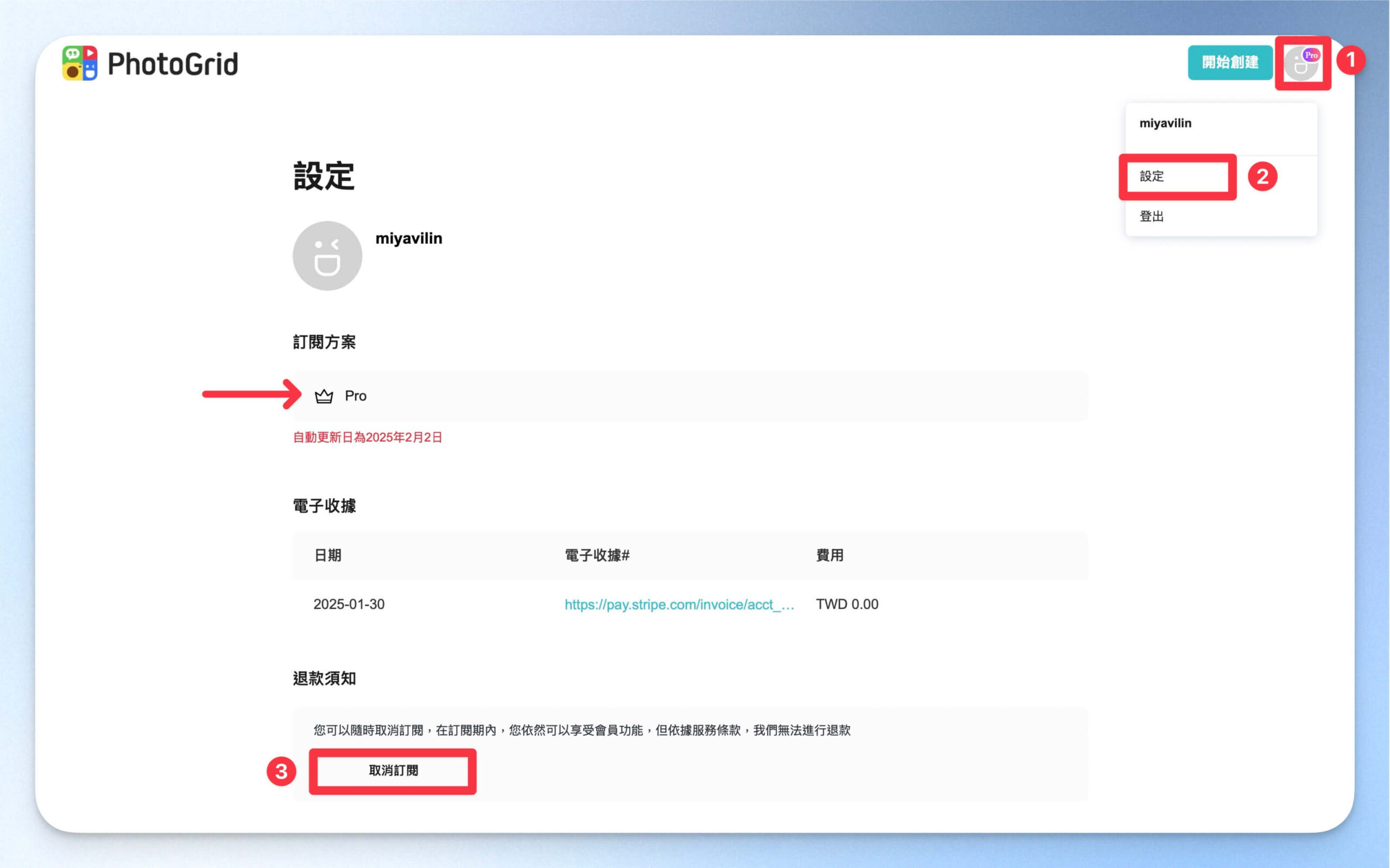The height and width of the screenshot is (868, 1390).
Task: Click the miyavilin username beside avatar
Action: (409, 238)
